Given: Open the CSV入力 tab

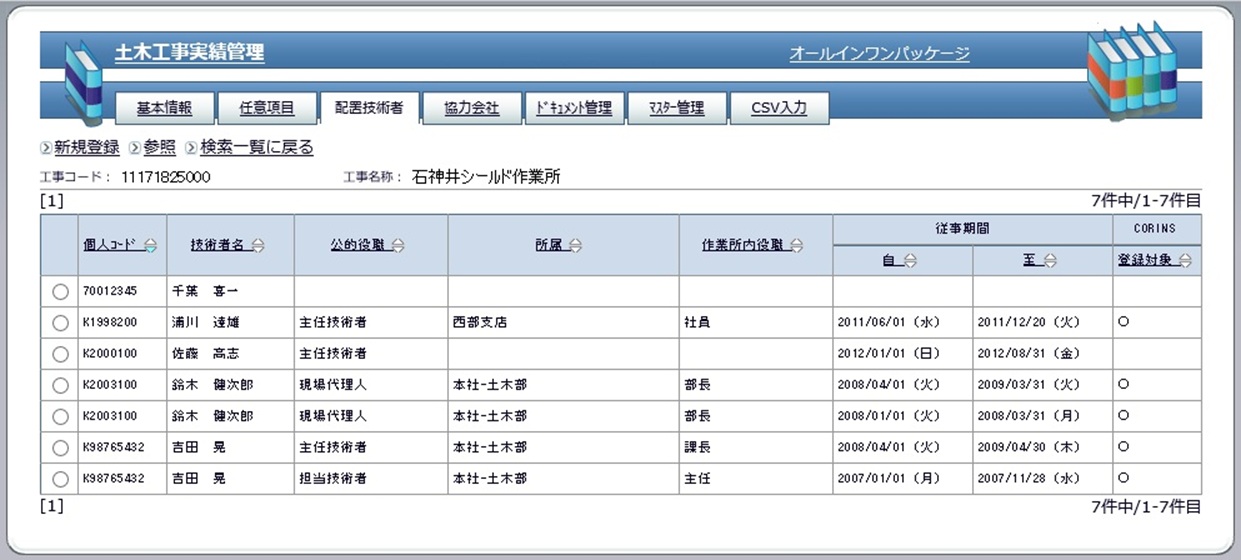Looking at the screenshot, I should click(779, 108).
